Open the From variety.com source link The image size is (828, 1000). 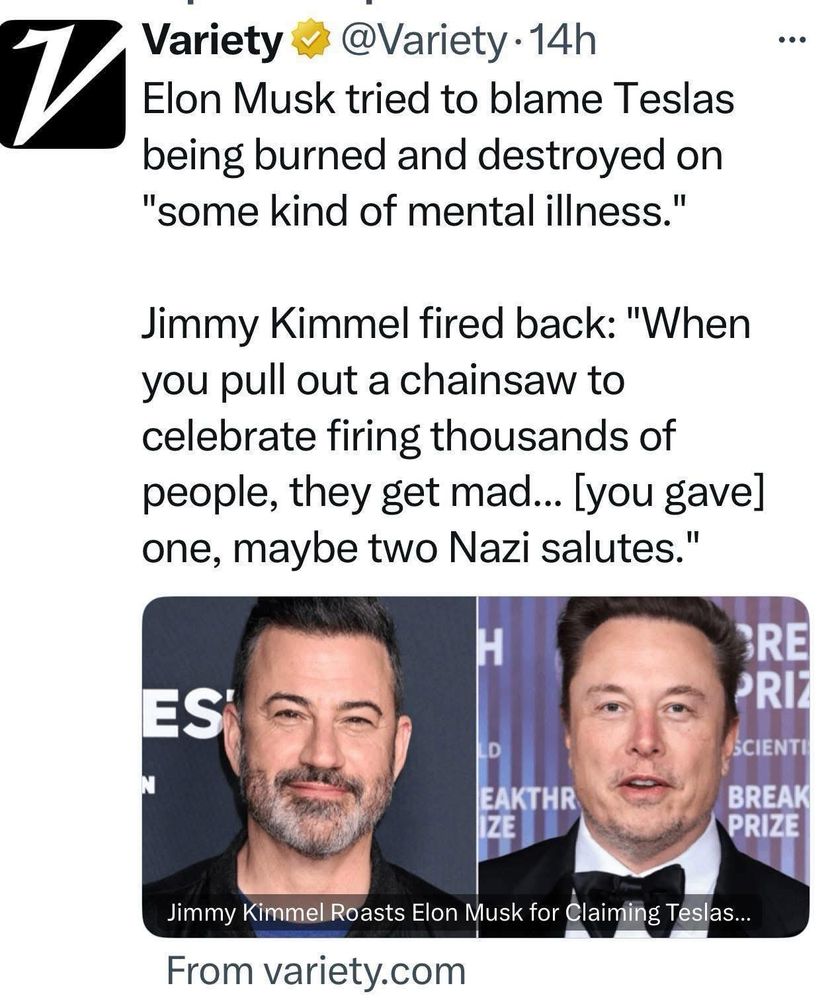pyautogui.click(x=316, y=971)
